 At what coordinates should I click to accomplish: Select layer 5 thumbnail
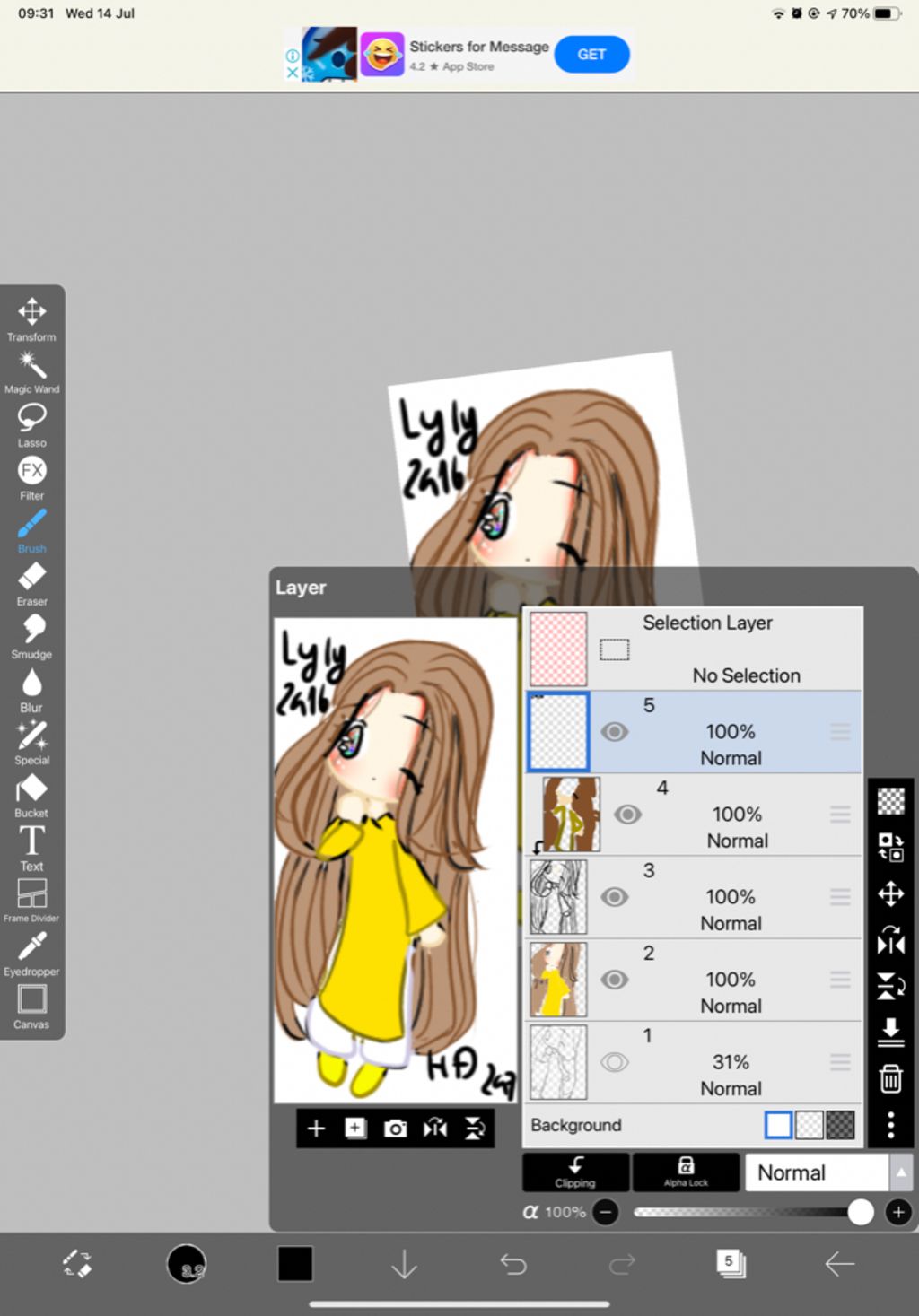pyautogui.click(x=558, y=731)
